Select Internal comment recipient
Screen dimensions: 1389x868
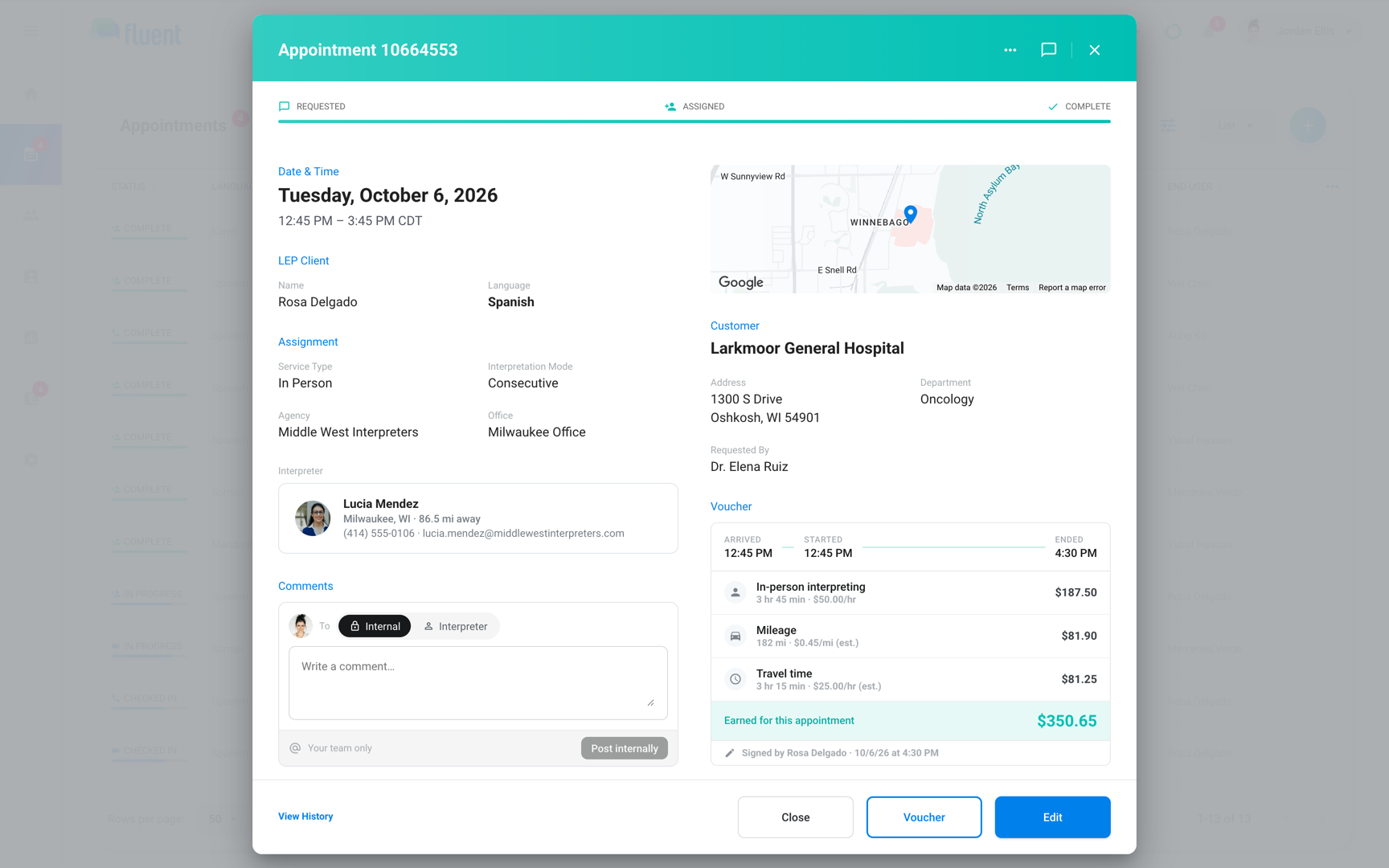(375, 626)
